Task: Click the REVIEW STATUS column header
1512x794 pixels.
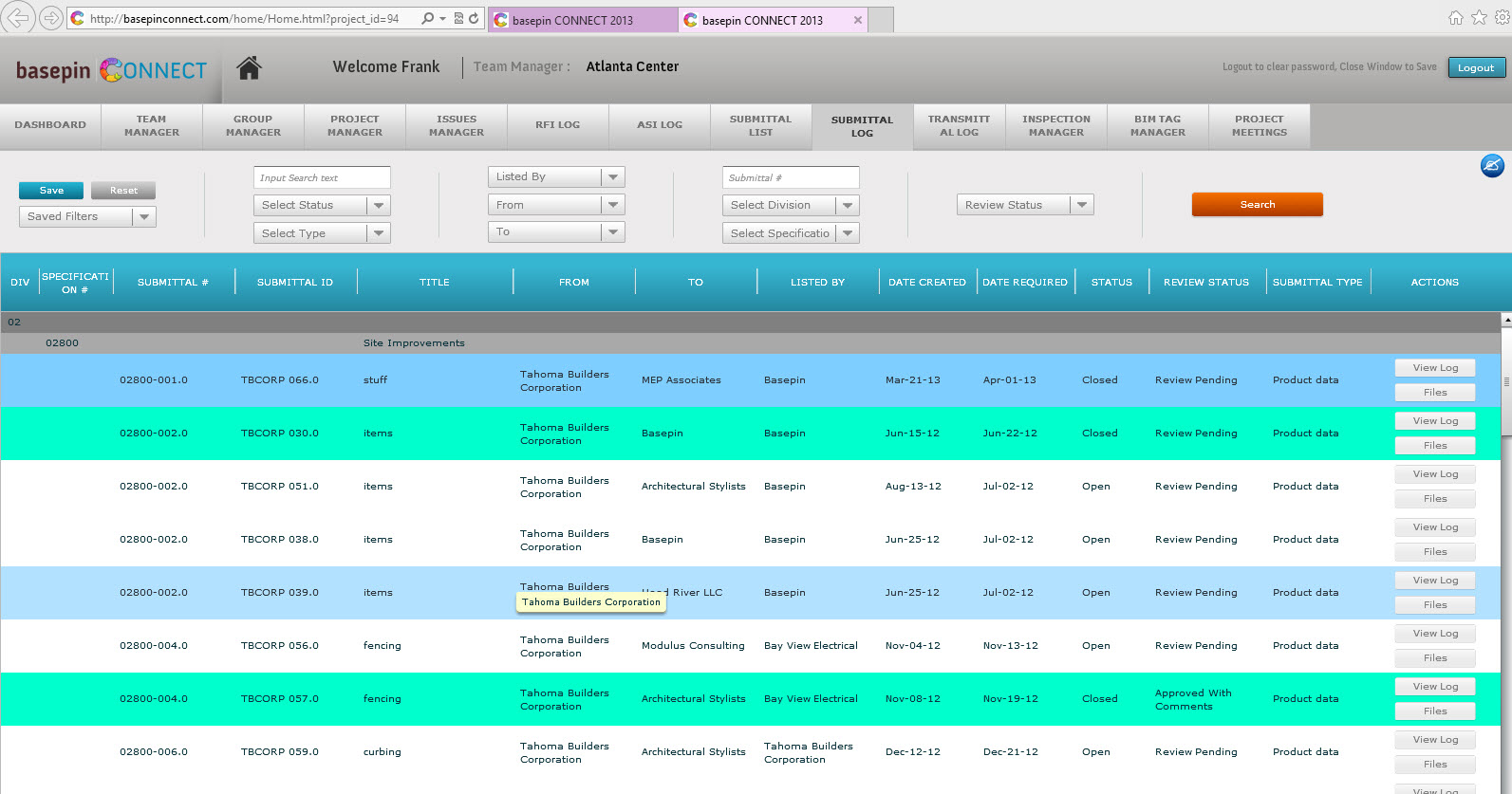Action: pyautogui.click(x=1206, y=283)
